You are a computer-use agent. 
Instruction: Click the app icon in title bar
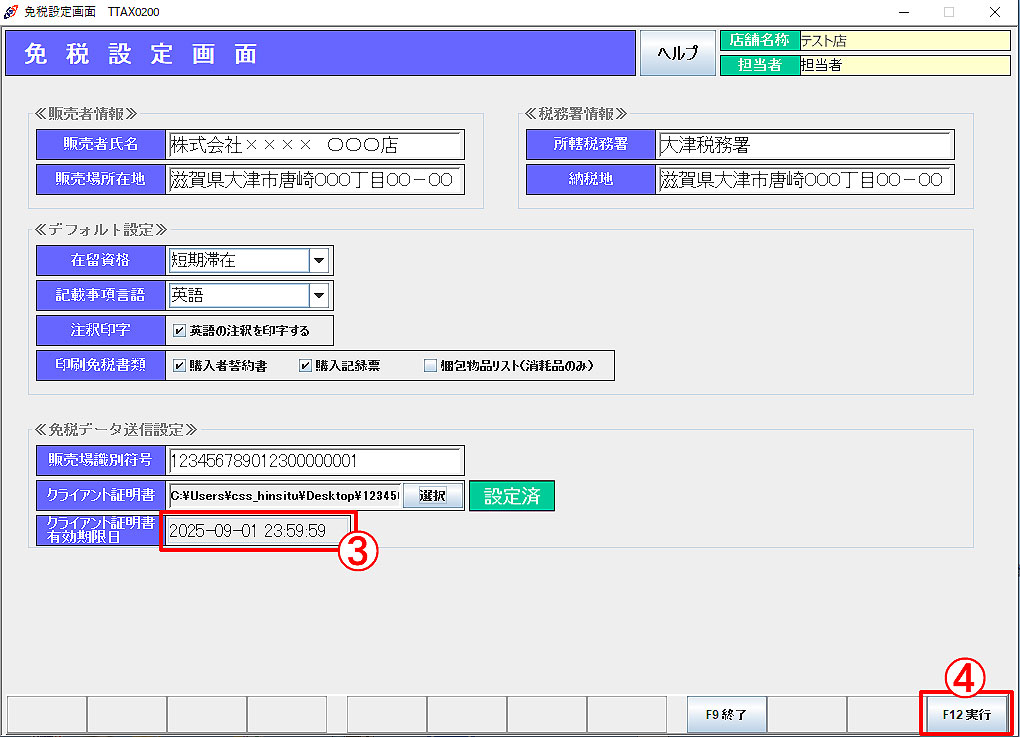(x=10, y=11)
